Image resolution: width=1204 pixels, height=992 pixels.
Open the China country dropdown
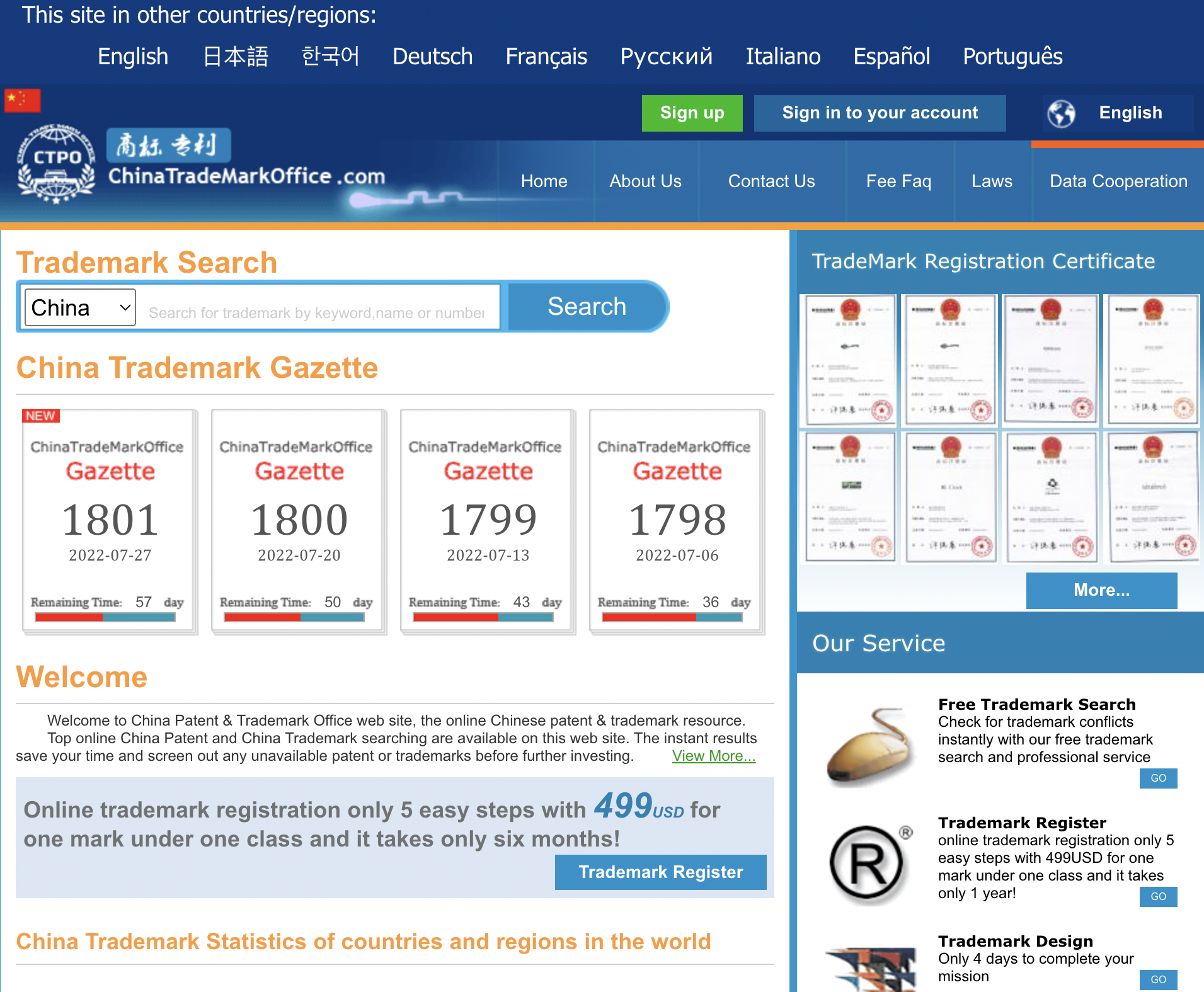(x=80, y=307)
